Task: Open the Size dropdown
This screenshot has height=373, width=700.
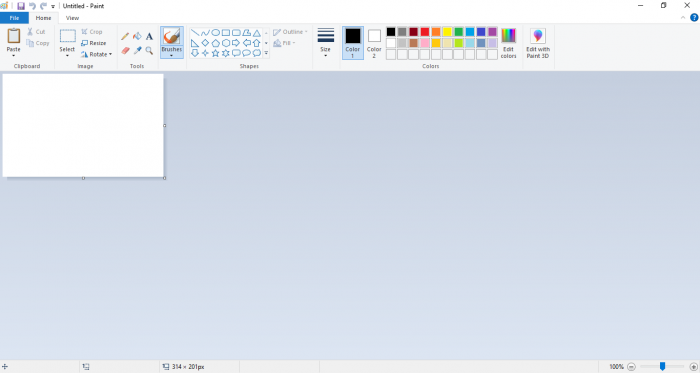Action: click(325, 43)
